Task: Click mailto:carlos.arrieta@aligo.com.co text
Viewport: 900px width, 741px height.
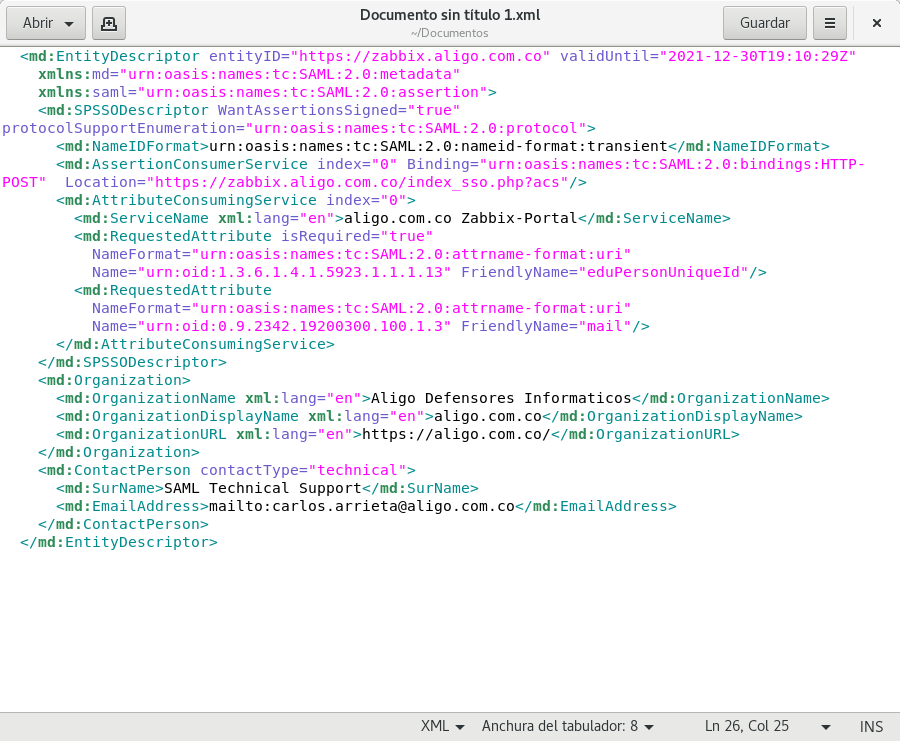Action: click(x=362, y=506)
